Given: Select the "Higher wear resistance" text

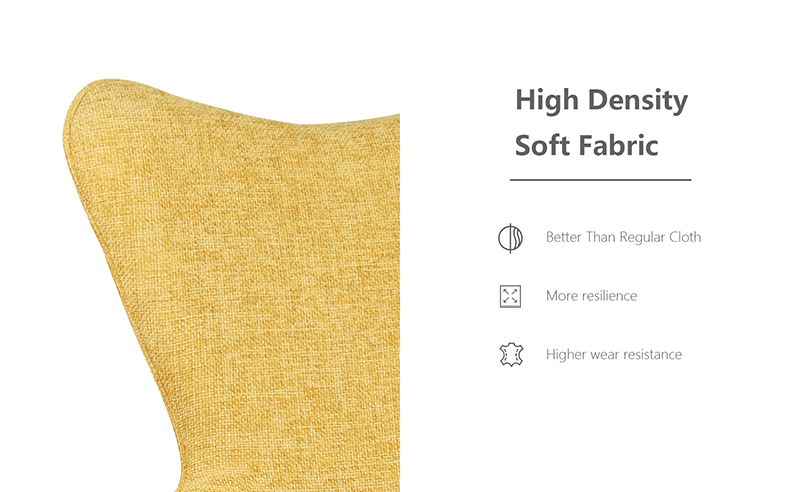Looking at the screenshot, I should [614, 354].
